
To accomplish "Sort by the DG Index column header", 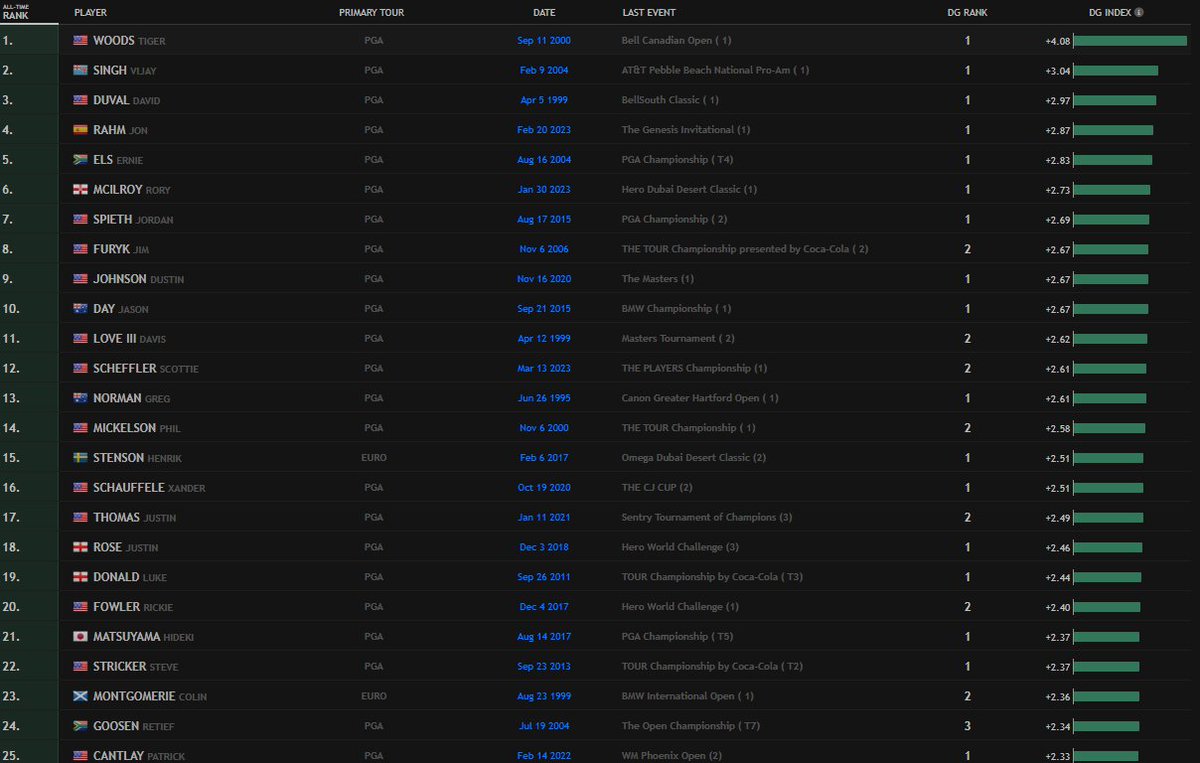I will (1110, 13).
